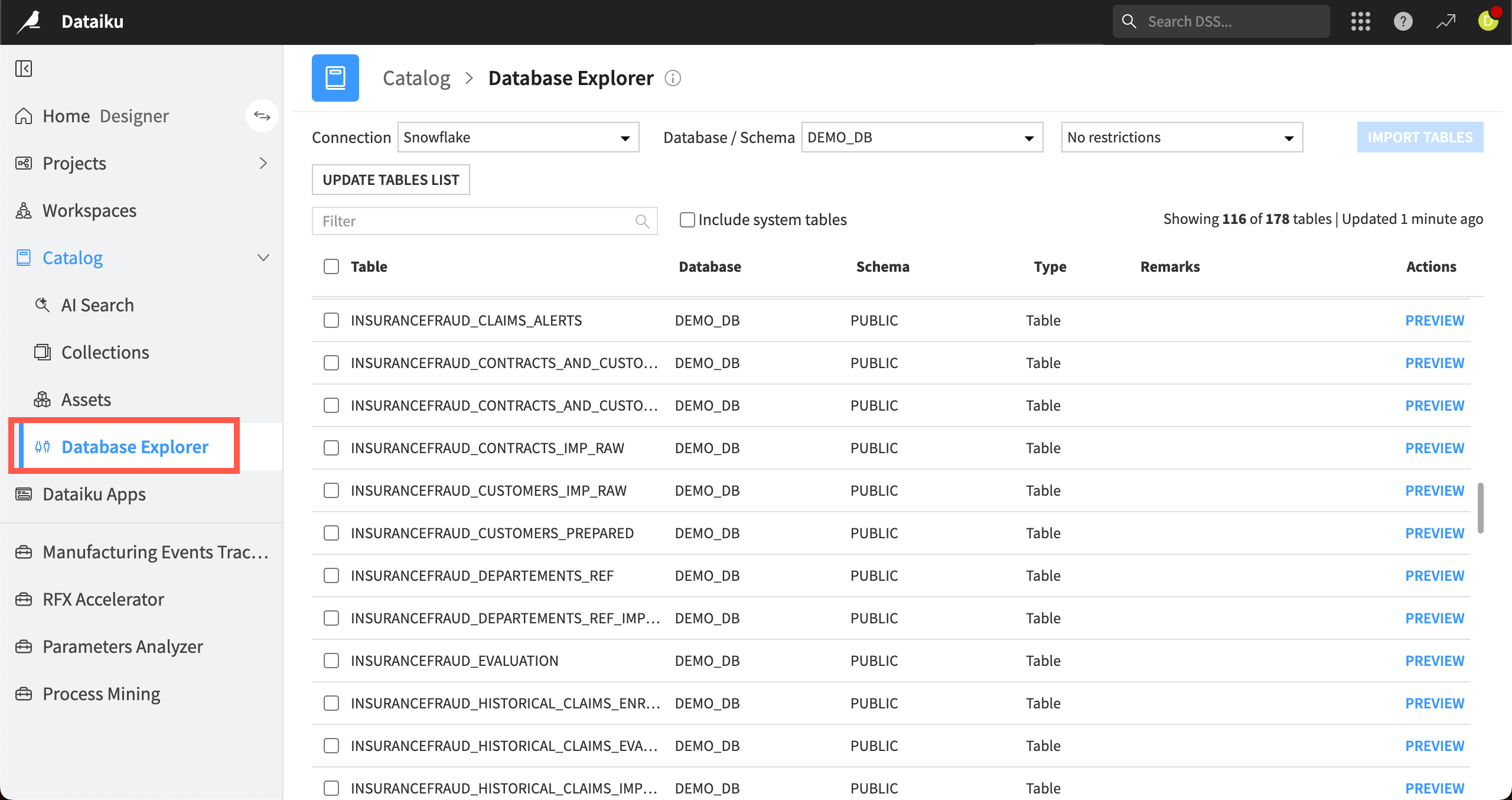
Task: Open Assets under Catalog
Action: click(x=86, y=399)
